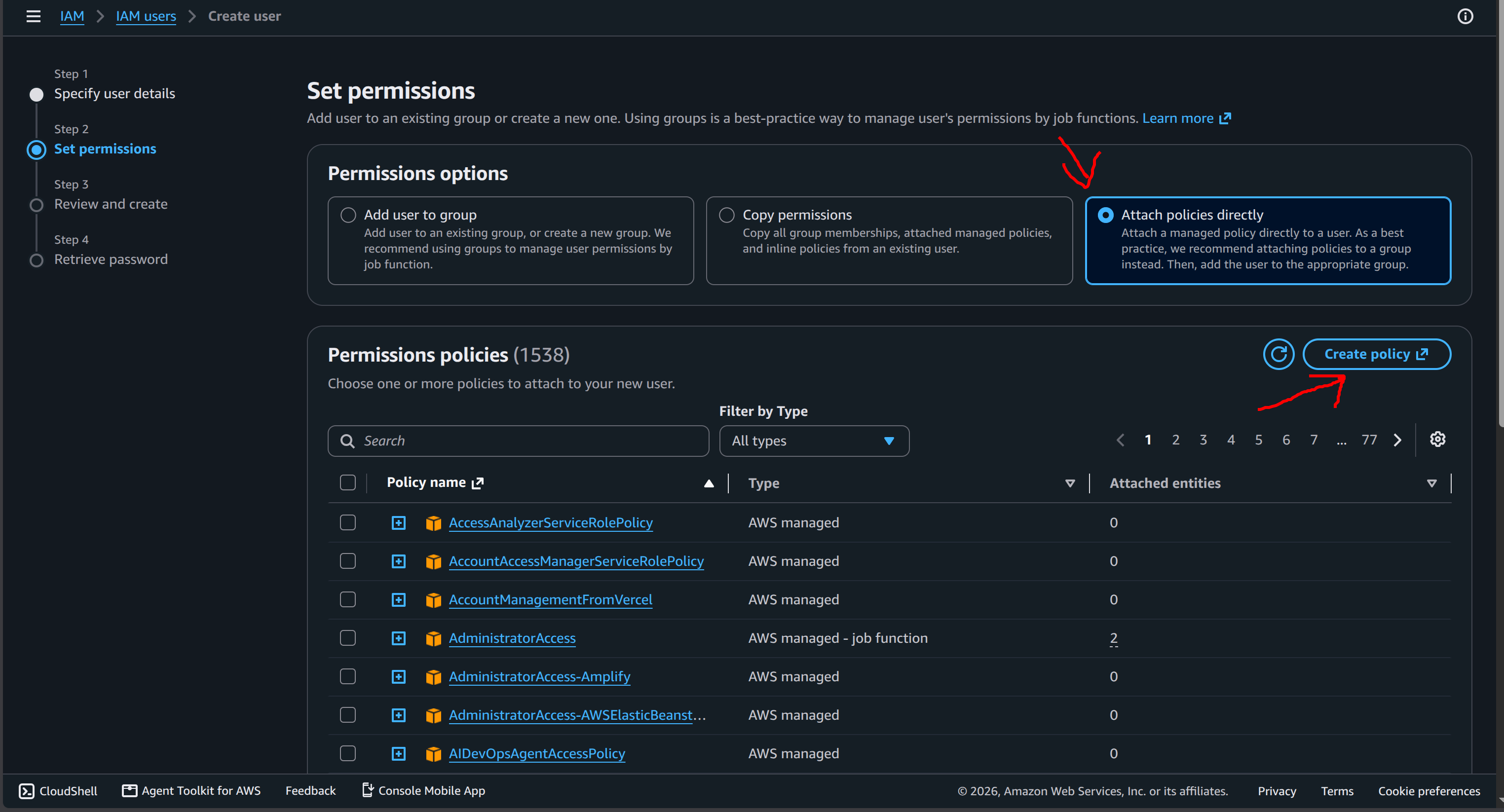Click the info icon at top right
Viewport: 1504px width, 812px height.
(x=1465, y=16)
